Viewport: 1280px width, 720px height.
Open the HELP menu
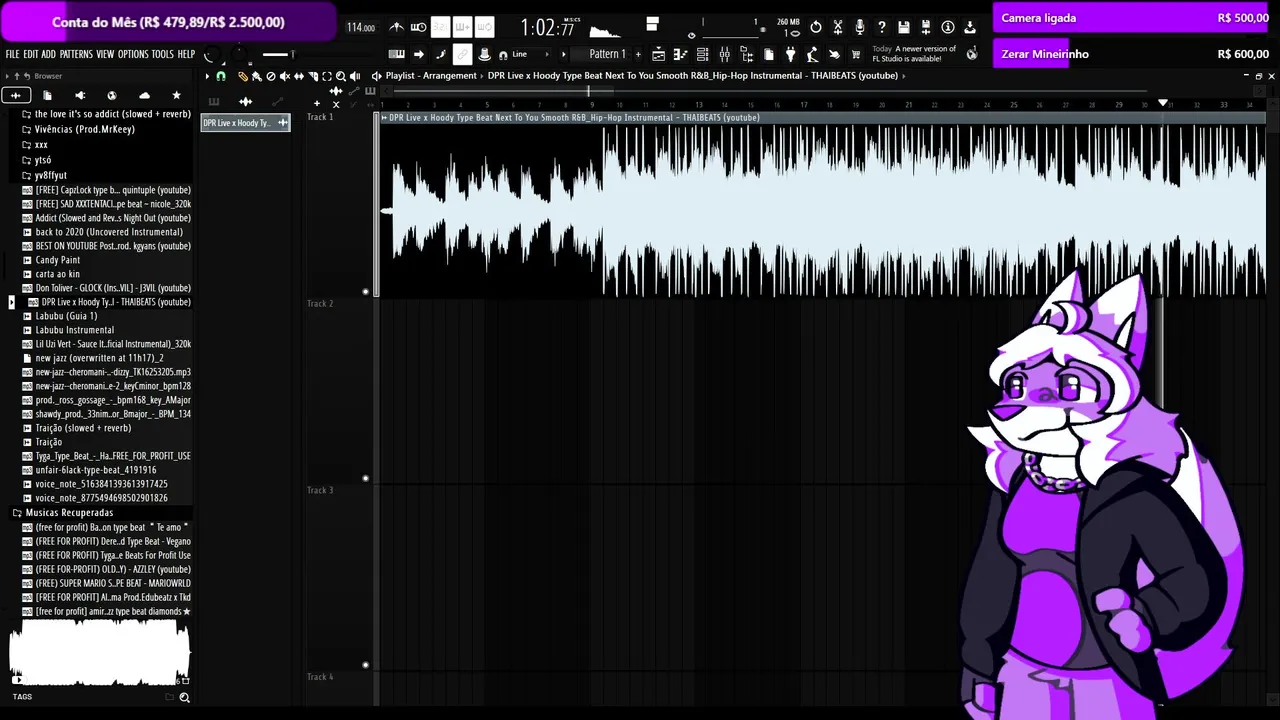pyautogui.click(x=186, y=54)
